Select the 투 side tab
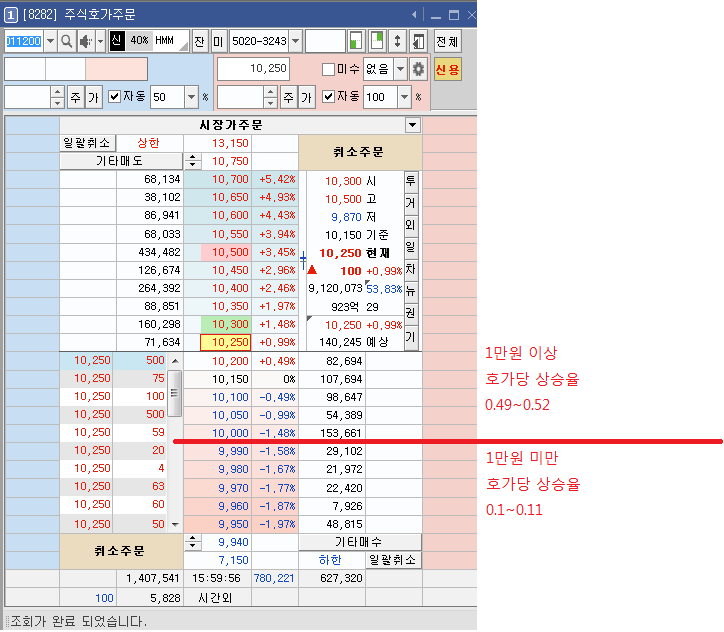Screen dimensions: 724x632 [410, 181]
